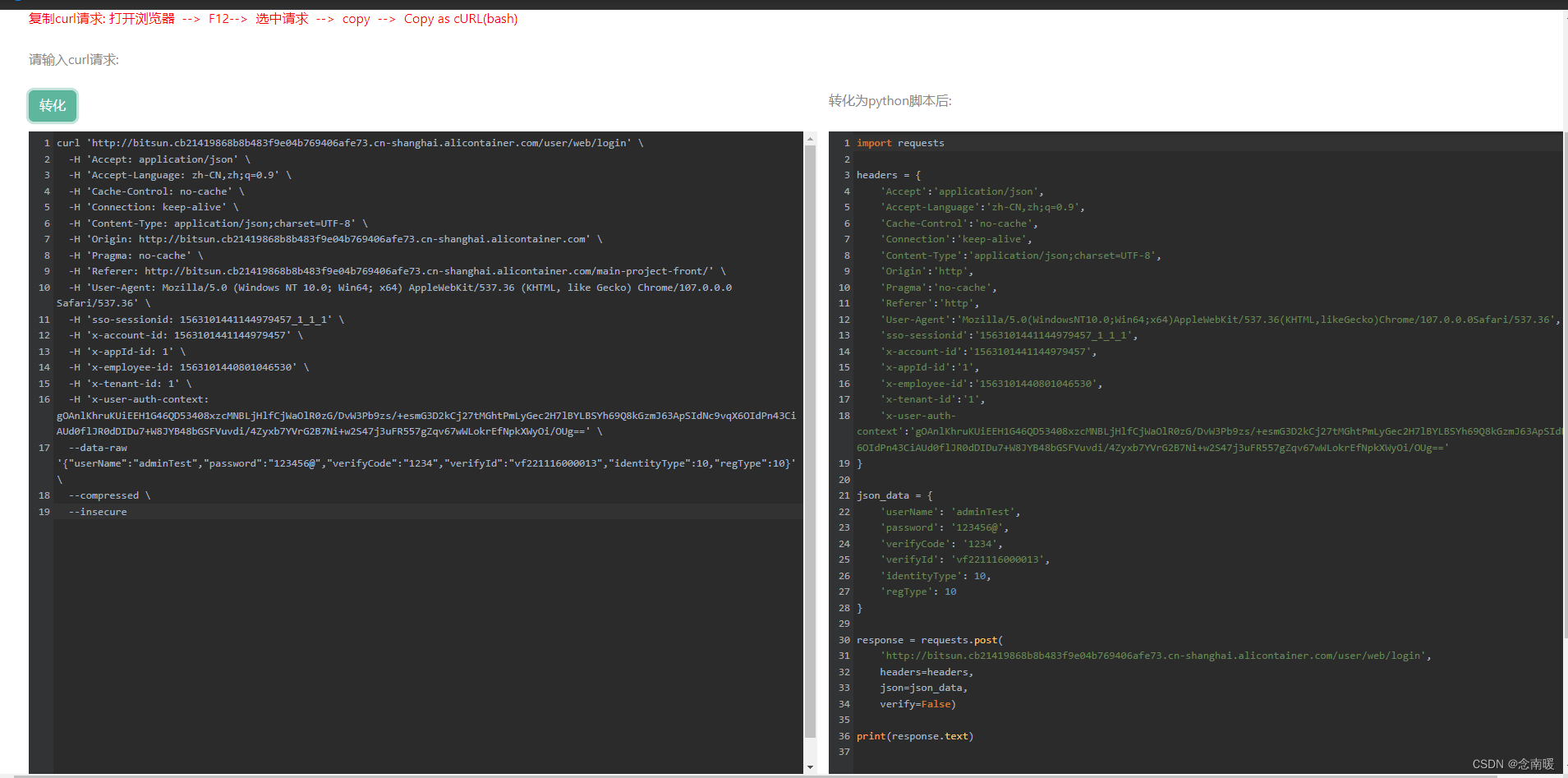Click the 'x-appId-id: 1' curl line
This screenshot has width=1568, height=778.
point(126,352)
